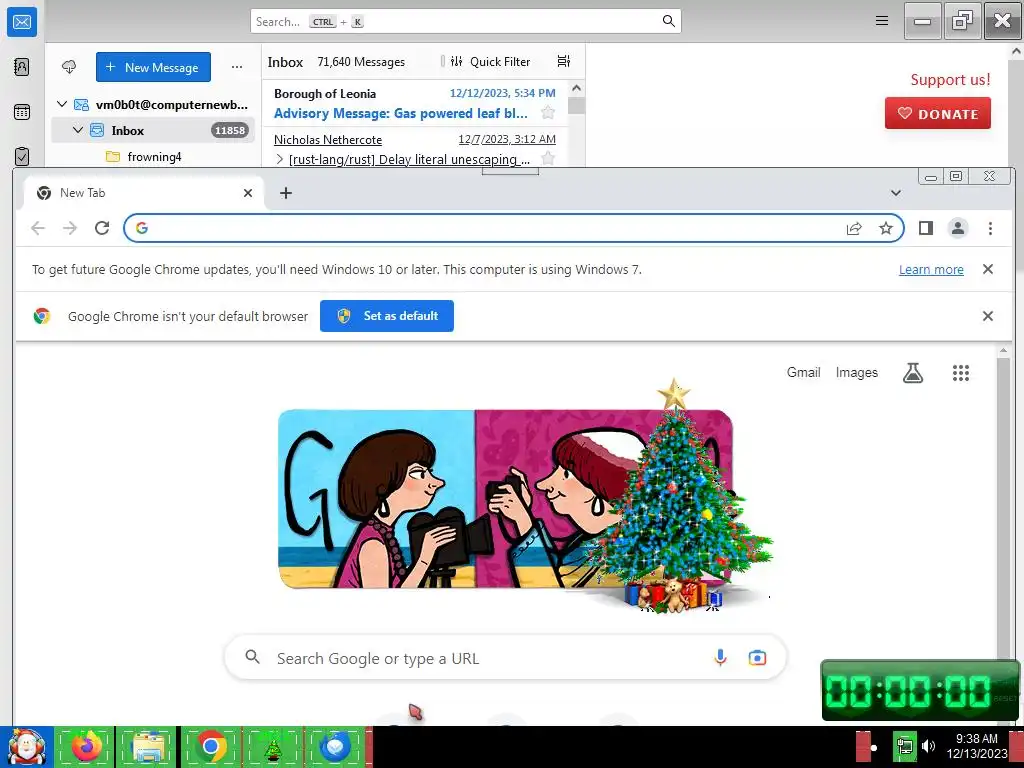Click the Learn more link

tap(931, 270)
